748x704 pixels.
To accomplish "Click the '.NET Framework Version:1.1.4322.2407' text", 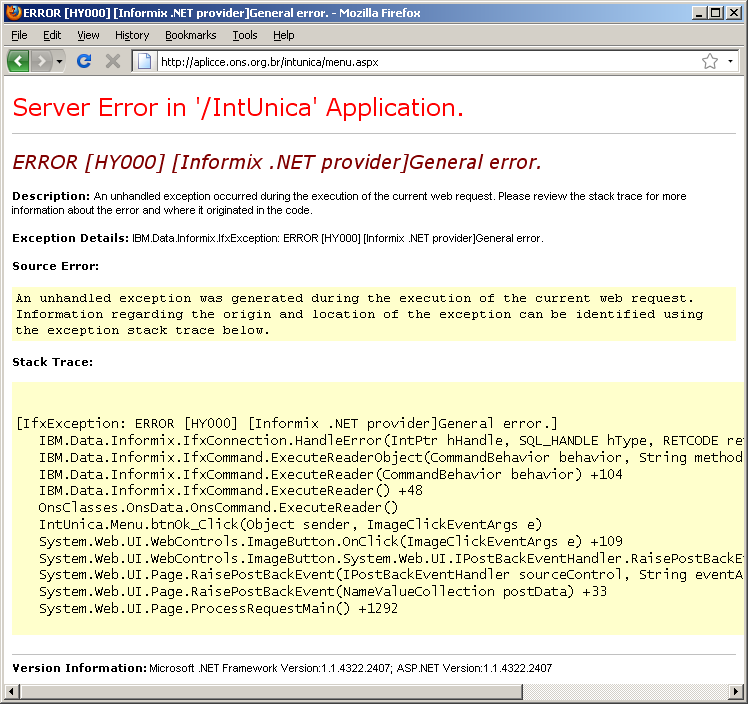I will (294, 668).
